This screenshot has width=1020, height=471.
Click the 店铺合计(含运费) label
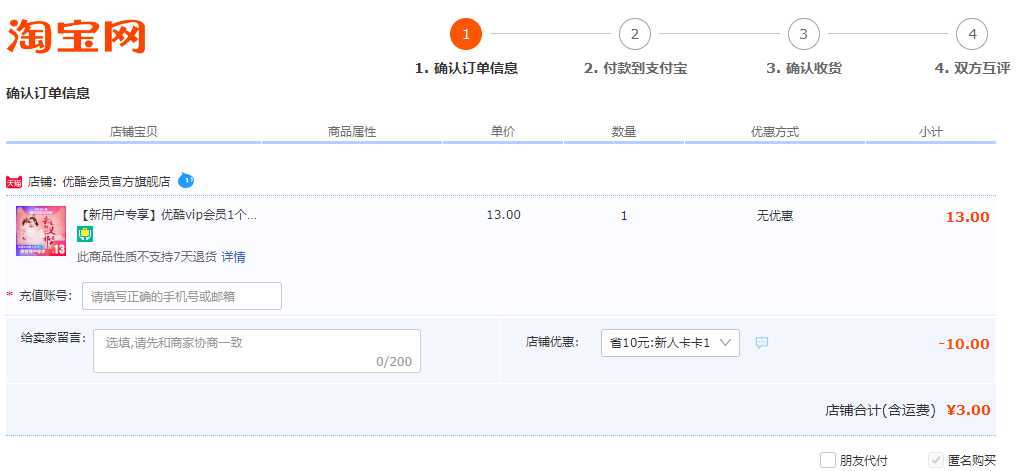(880, 410)
